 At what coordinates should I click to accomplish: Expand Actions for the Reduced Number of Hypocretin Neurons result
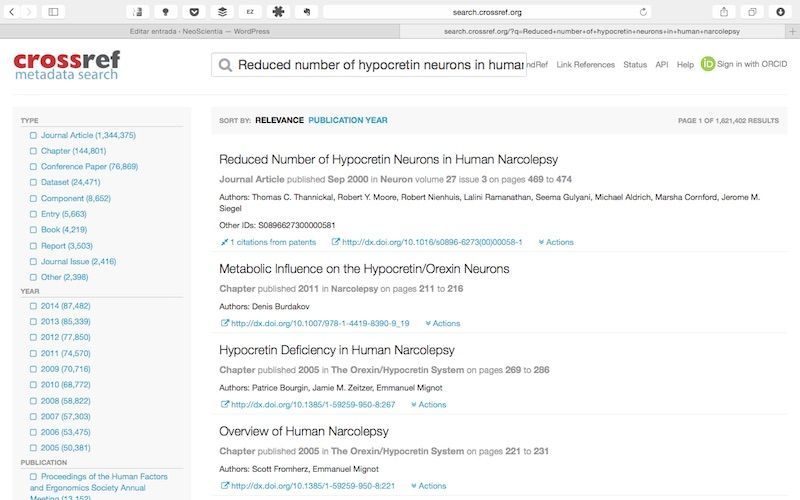coord(556,242)
